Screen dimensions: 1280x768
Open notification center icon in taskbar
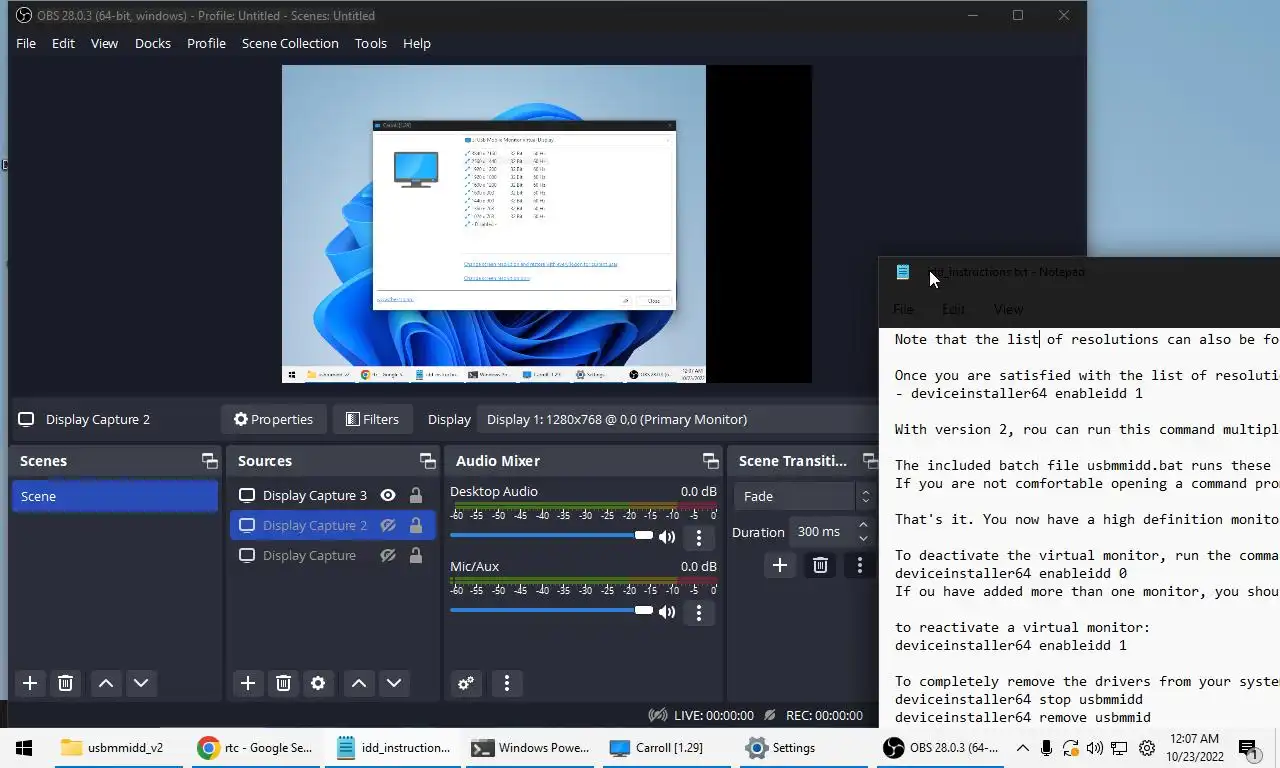pyautogui.click(x=1247, y=748)
